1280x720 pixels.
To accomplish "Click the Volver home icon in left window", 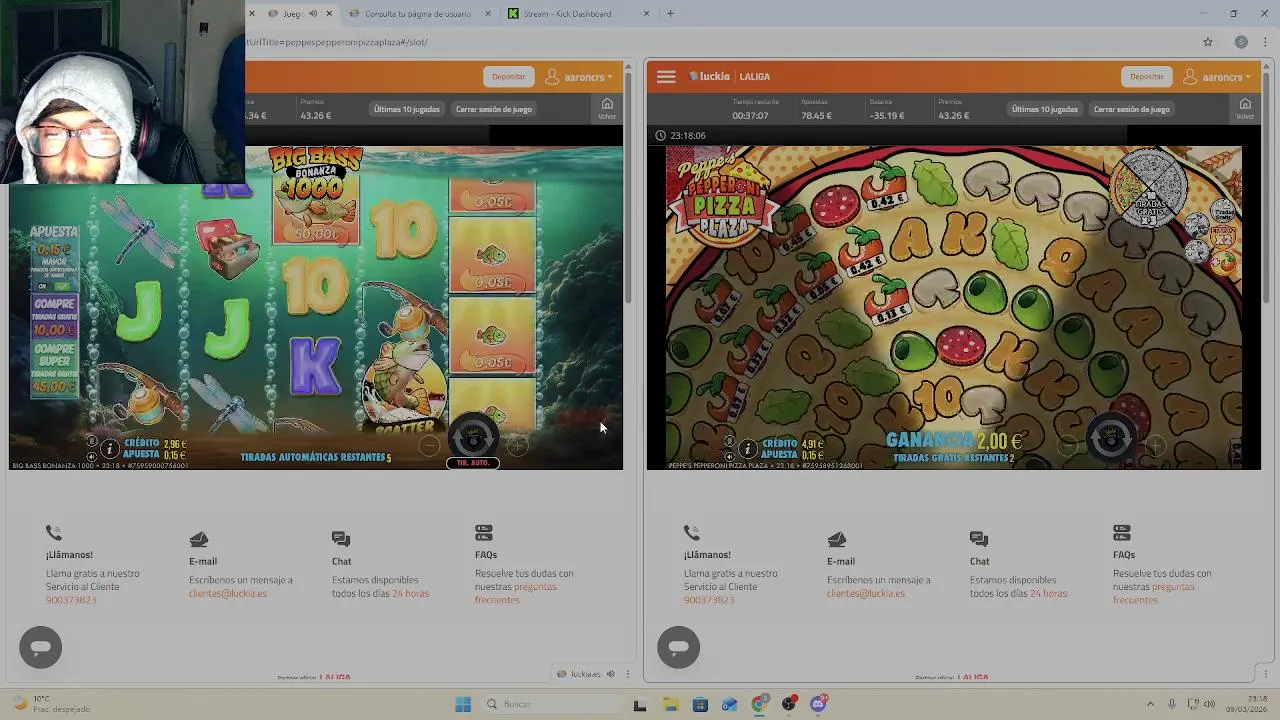I will point(607,108).
